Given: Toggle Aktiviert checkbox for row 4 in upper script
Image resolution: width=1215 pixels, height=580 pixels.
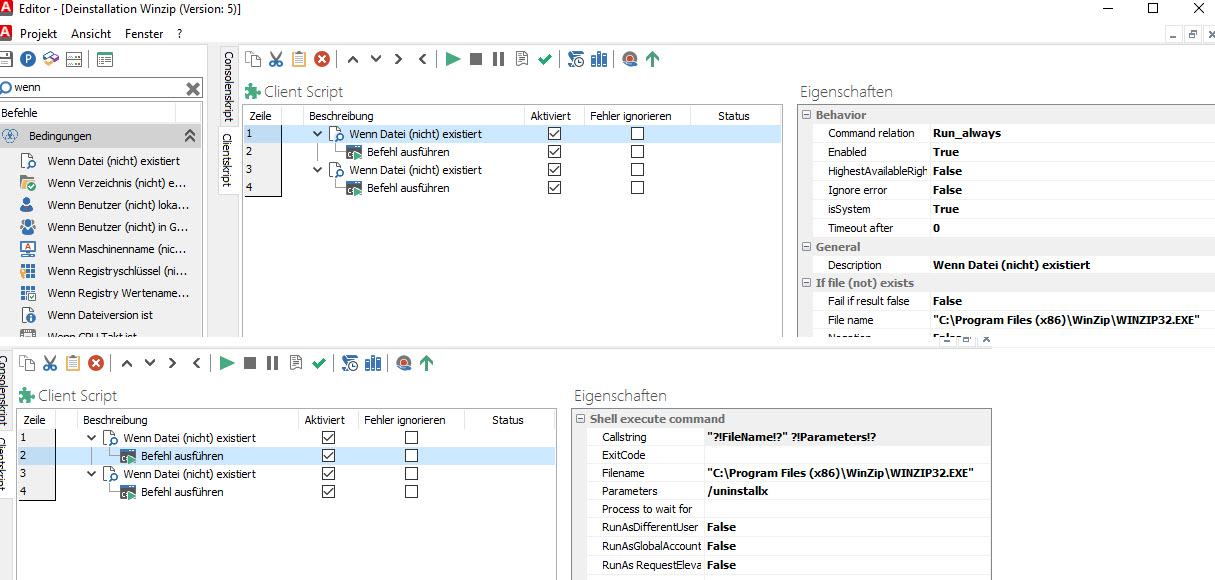Looking at the screenshot, I should click(554, 188).
